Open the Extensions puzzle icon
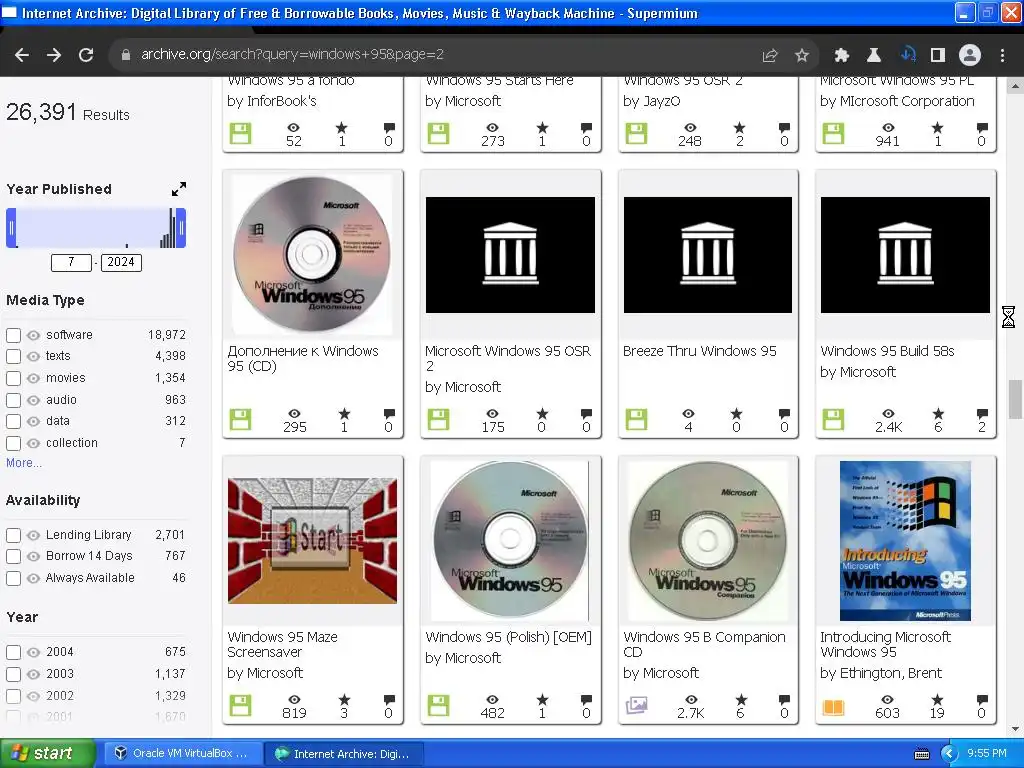This screenshot has width=1024, height=768. click(x=842, y=56)
